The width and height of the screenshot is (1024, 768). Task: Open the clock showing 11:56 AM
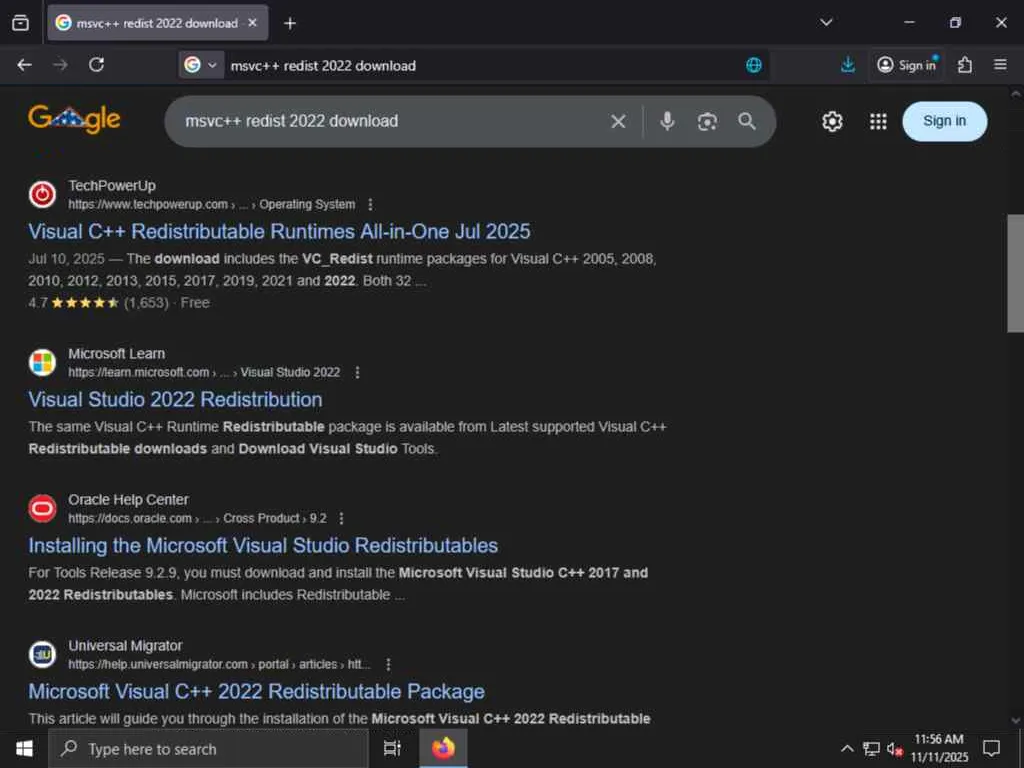point(939,748)
